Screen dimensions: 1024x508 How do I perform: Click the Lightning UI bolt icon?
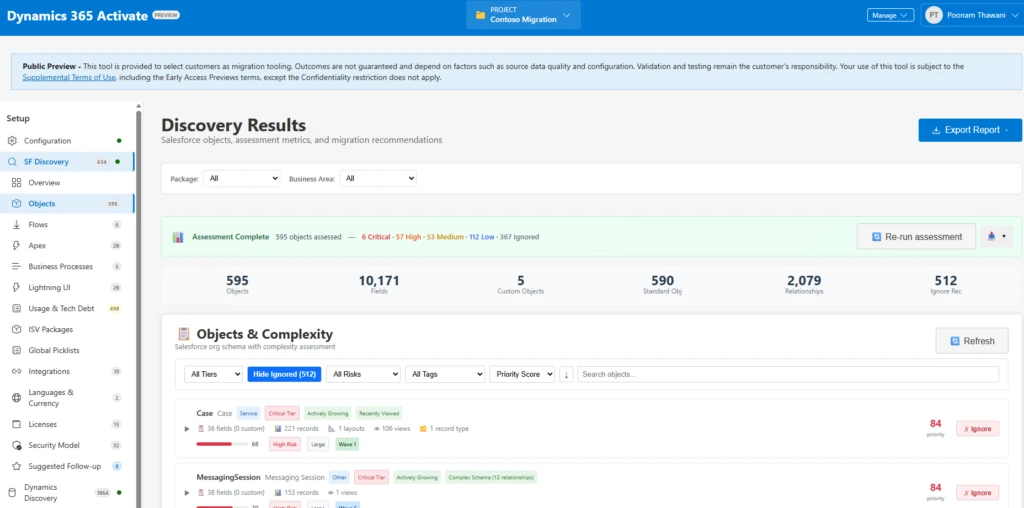pyautogui.click(x=16, y=287)
